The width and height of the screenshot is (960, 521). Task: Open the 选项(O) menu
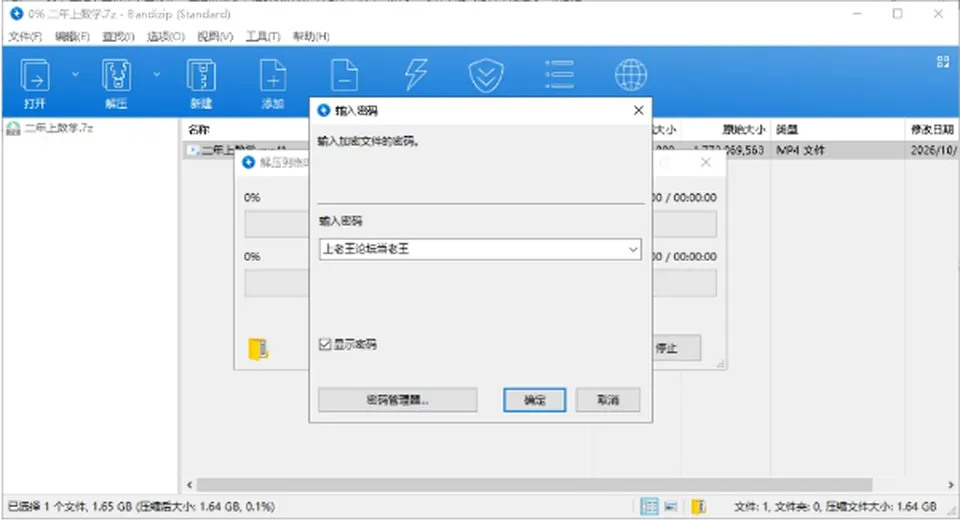[x=166, y=37]
